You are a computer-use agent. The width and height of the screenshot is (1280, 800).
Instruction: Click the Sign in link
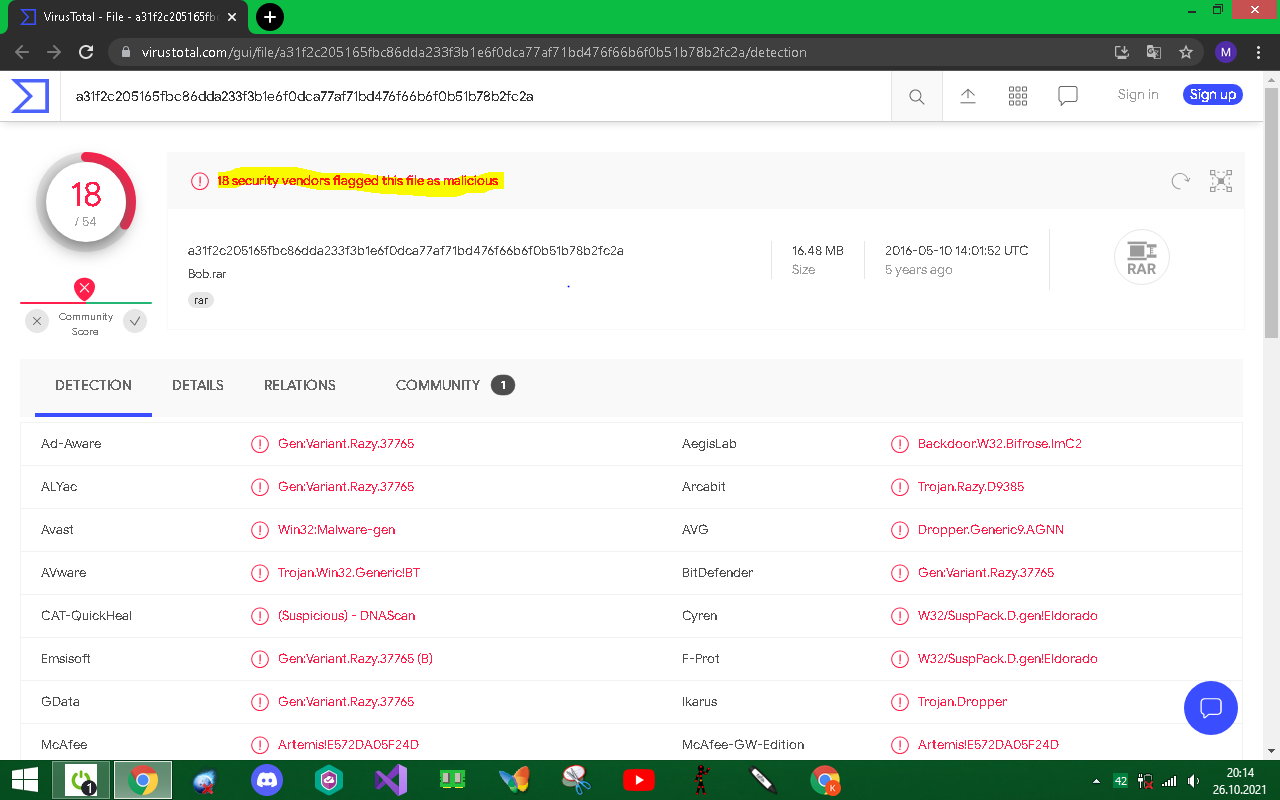pos(1138,95)
